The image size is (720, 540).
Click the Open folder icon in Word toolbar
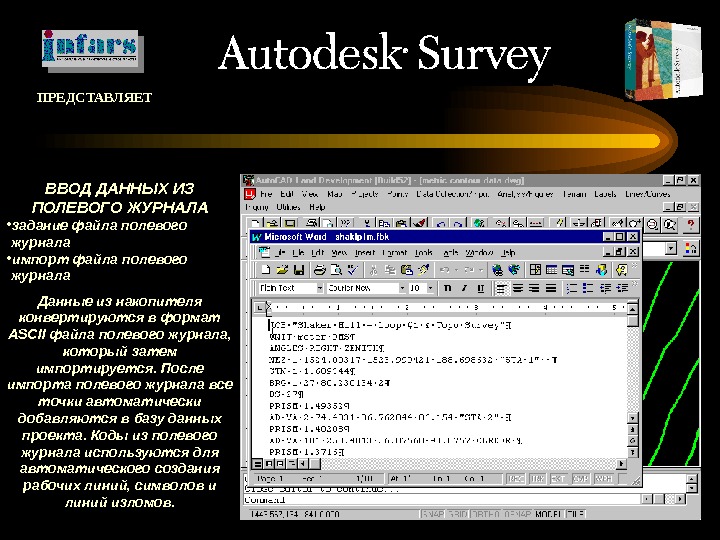pyautogui.click(x=282, y=270)
